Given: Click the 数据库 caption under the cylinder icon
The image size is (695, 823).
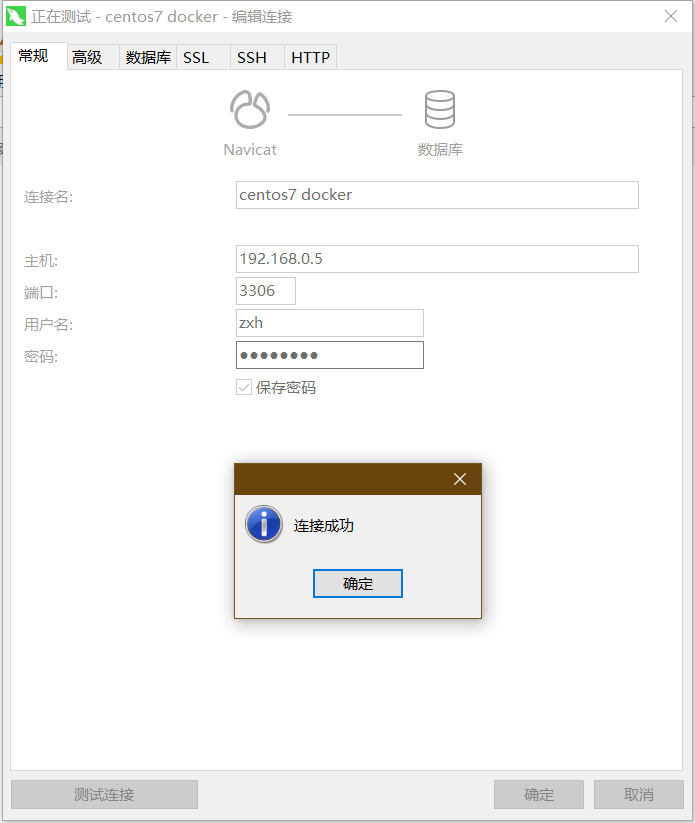Looking at the screenshot, I should (x=440, y=150).
